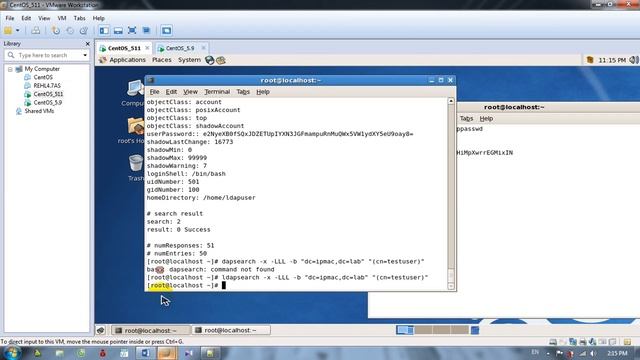Click the terminal scrollbar down arrow
The image size is (640, 360).
[x=451, y=286]
